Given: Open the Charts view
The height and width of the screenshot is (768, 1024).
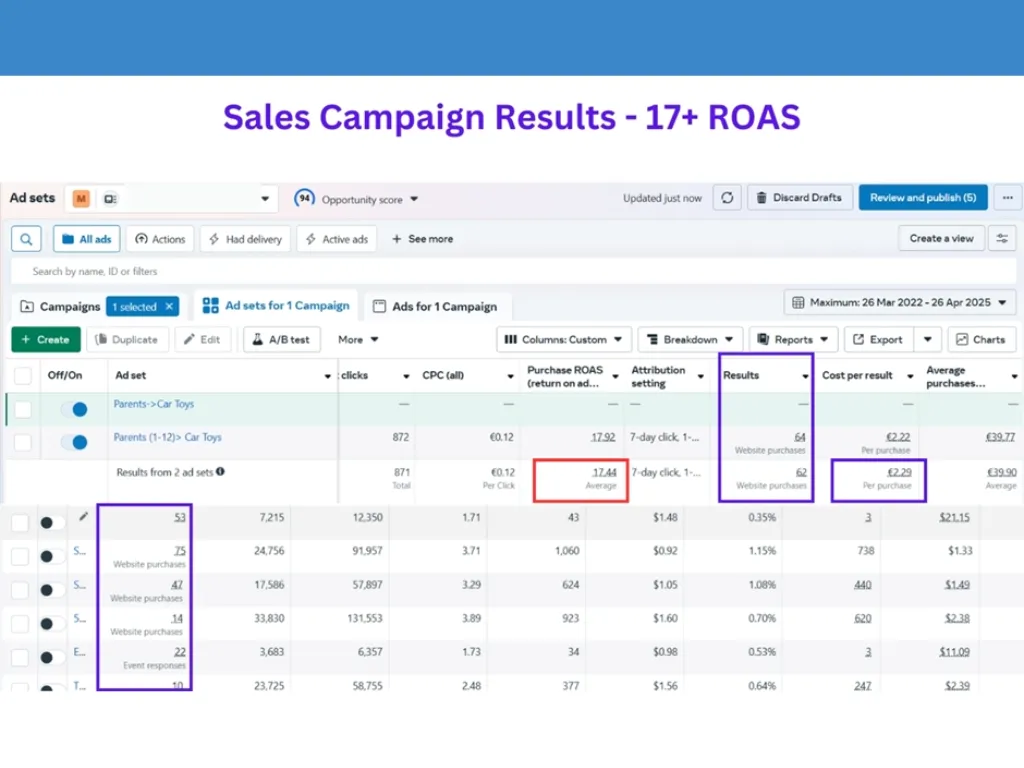Looking at the screenshot, I should pyautogui.click(x=981, y=339).
